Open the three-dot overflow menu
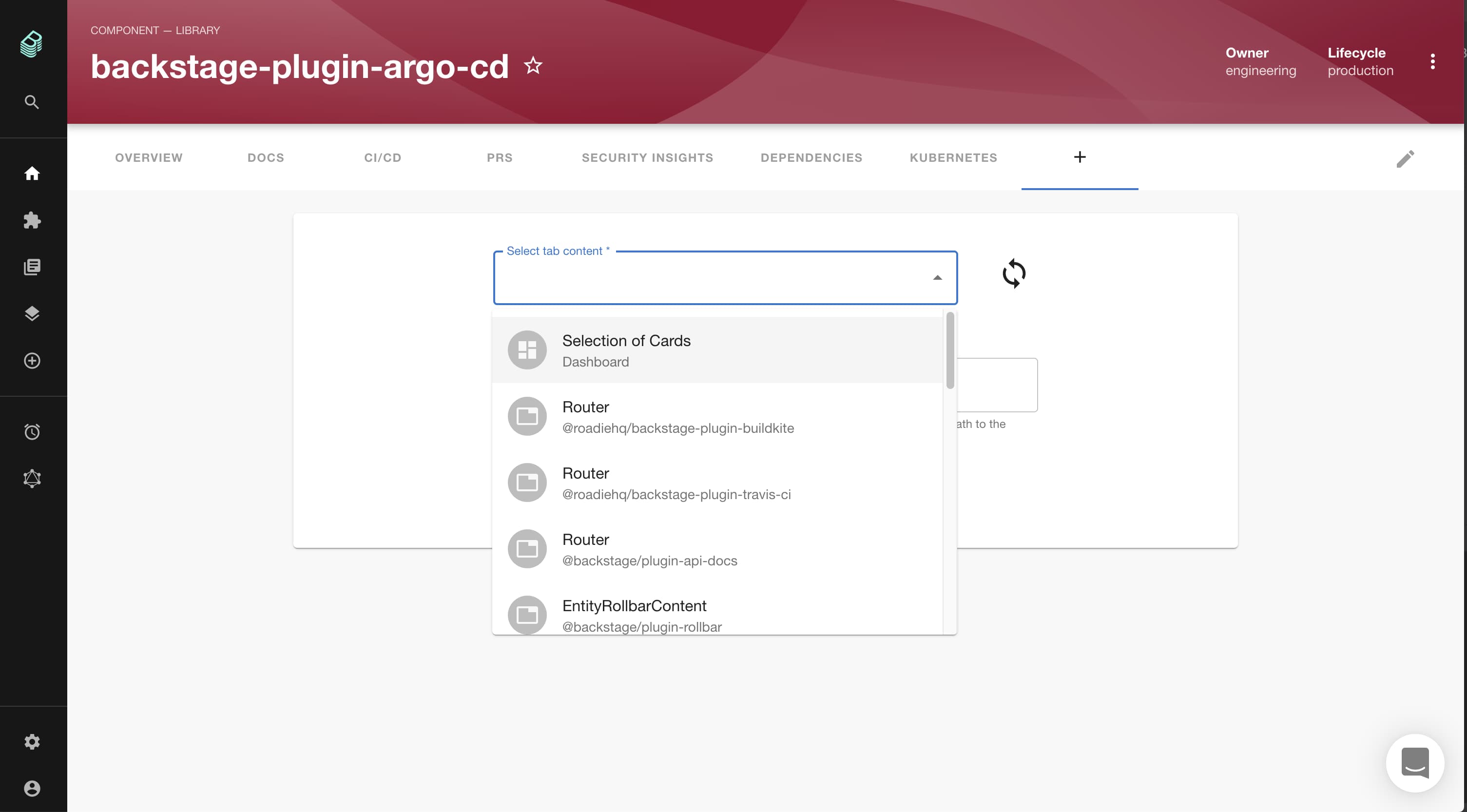 (x=1432, y=62)
